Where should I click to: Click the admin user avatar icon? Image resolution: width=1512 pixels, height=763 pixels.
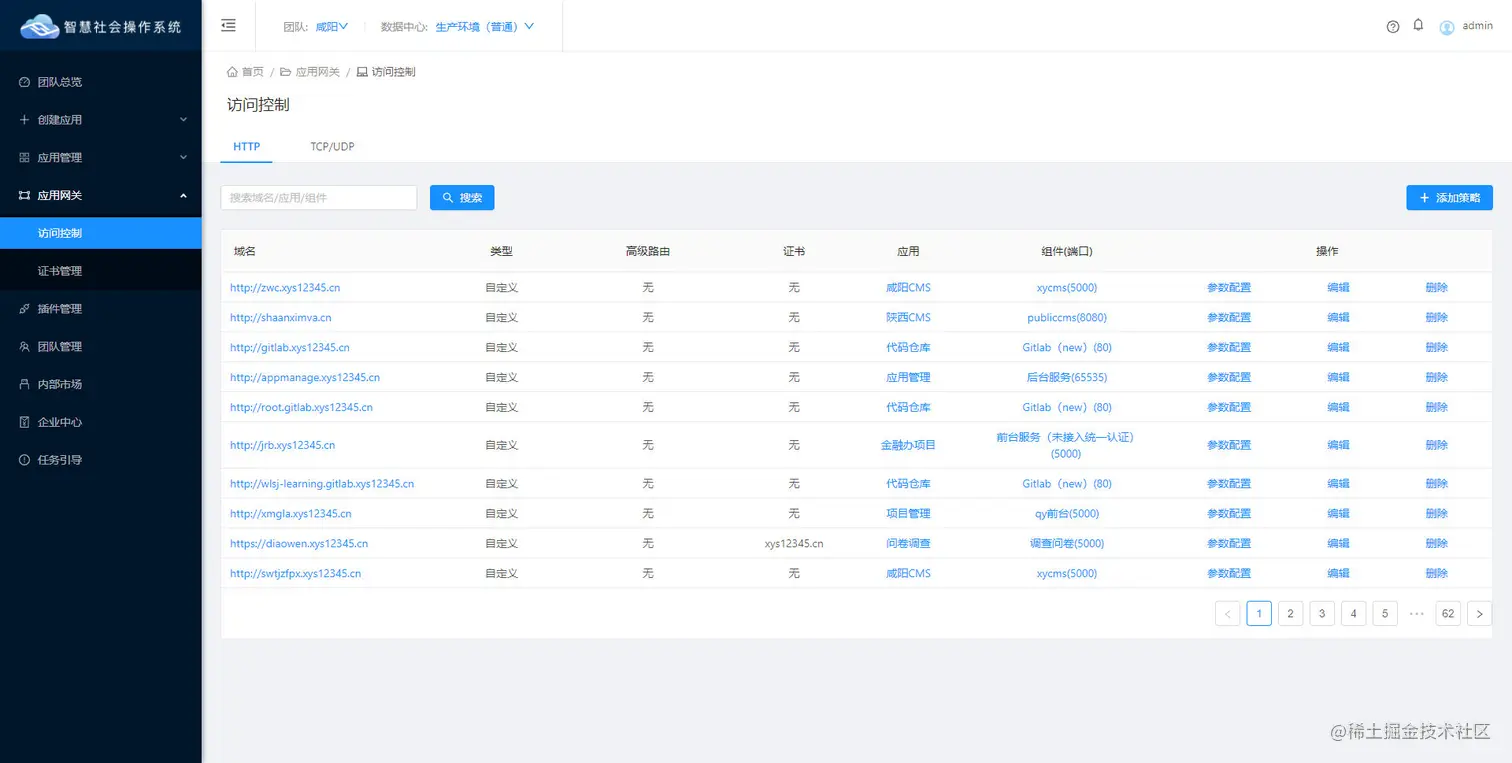(1447, 27)
